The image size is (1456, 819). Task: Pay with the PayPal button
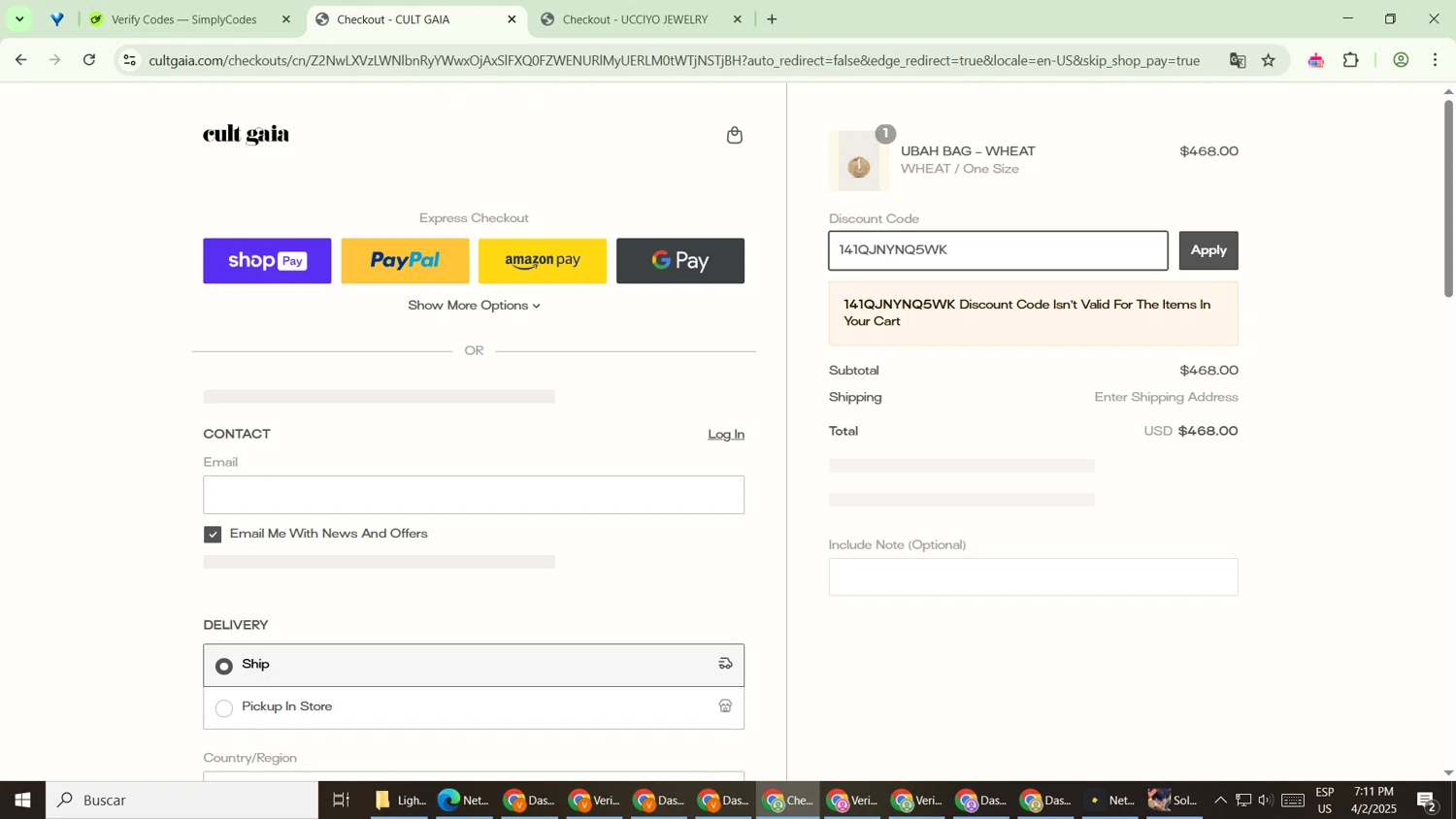pyautogui.click(x=405, y=261)
